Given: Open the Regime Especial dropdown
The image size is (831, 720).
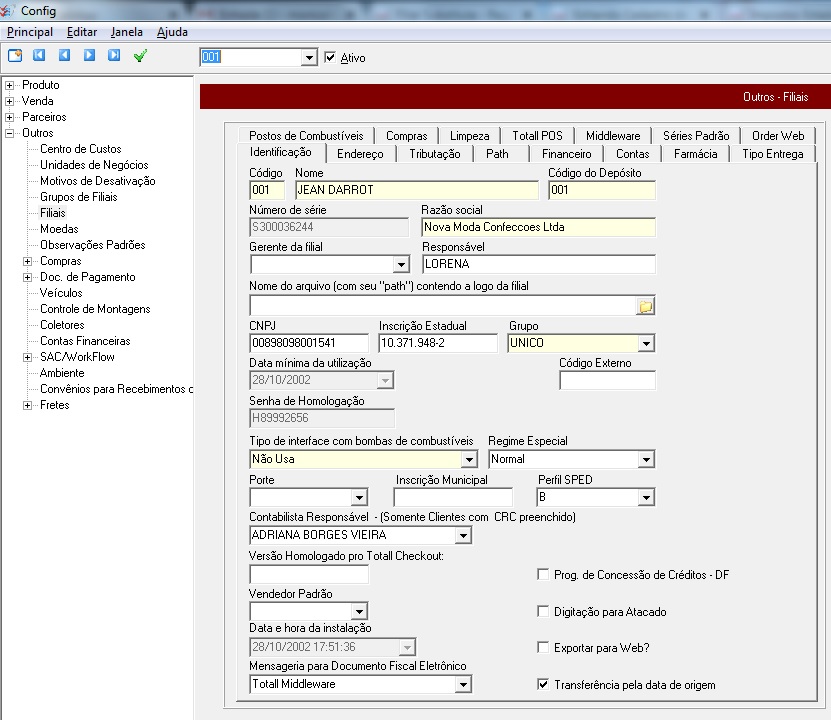Looking at the screenshot, I should [x=646, y=460].
